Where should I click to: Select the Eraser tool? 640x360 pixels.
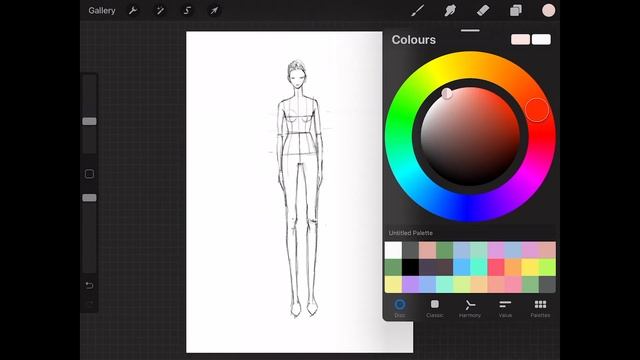483,11
